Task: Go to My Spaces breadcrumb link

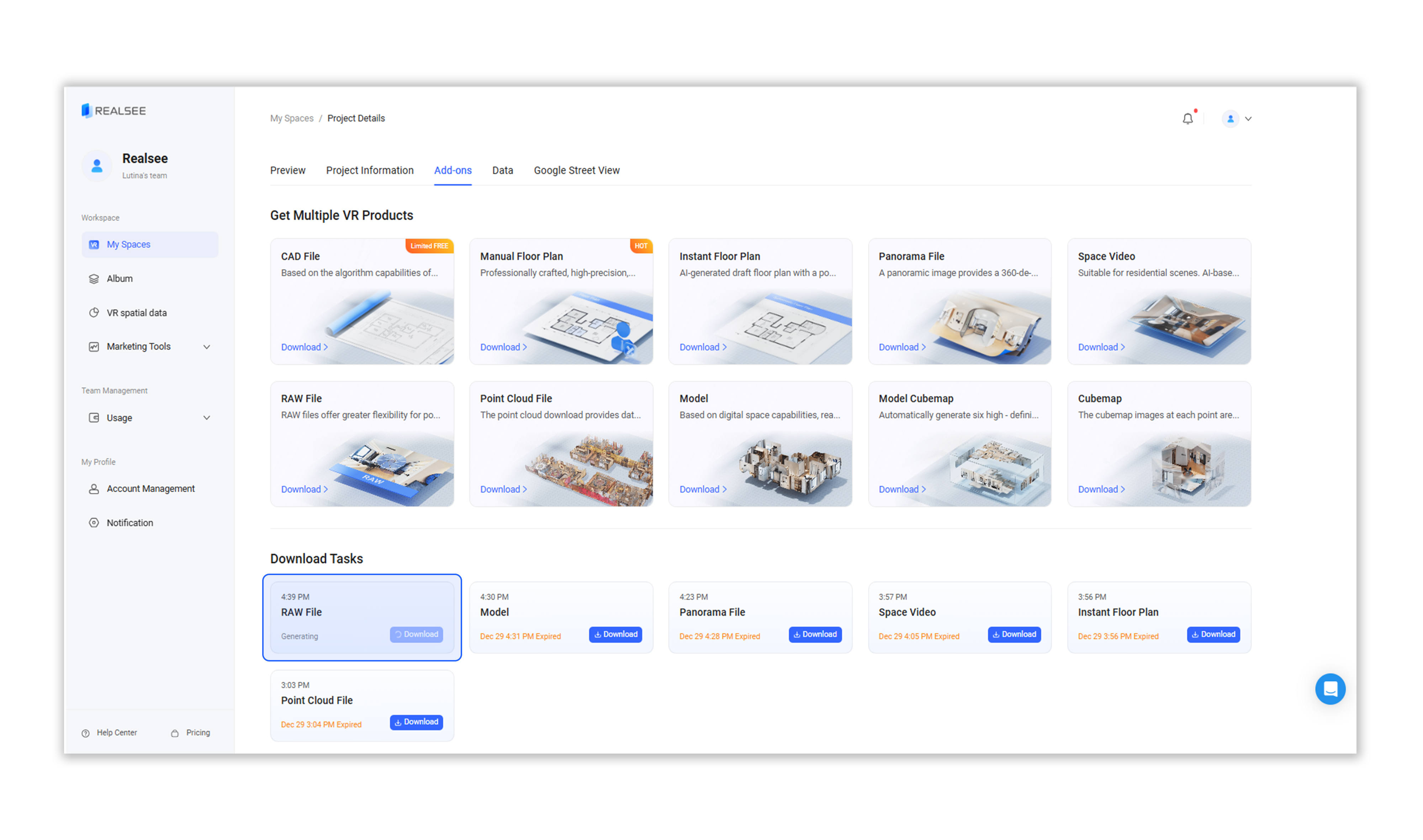Action: click(x=292, y=118)
